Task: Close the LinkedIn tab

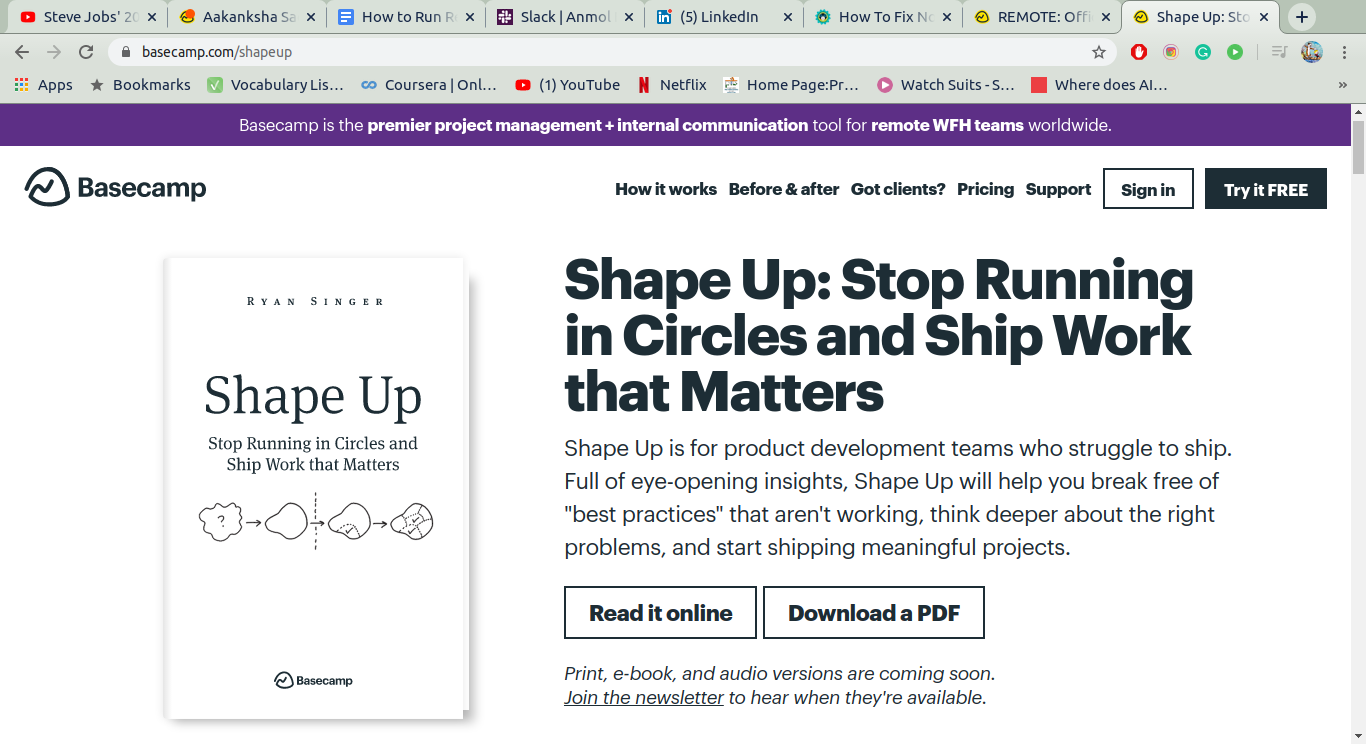Action: 788,17
